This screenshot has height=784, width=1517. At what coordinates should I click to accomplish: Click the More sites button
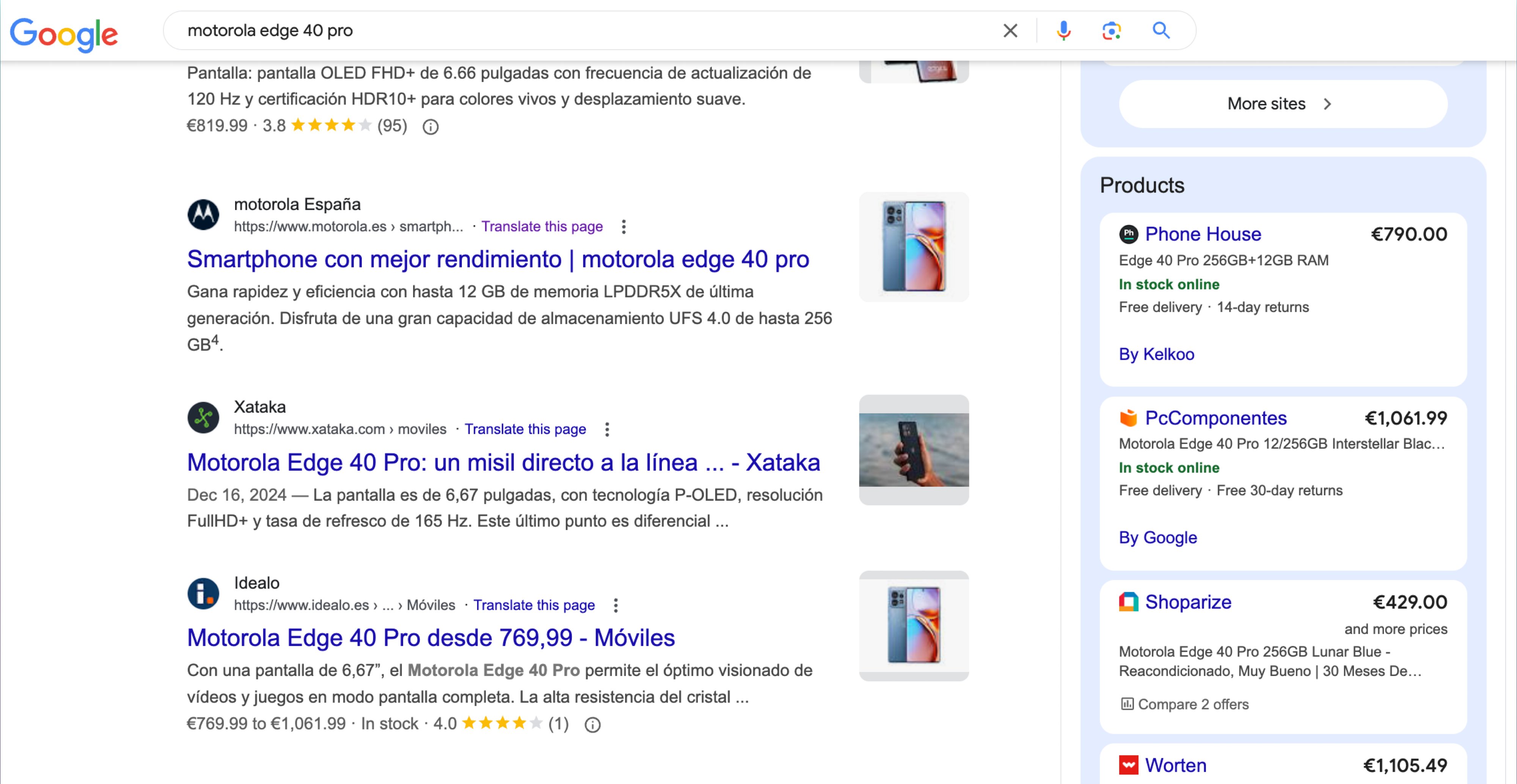click(1283, 104)
